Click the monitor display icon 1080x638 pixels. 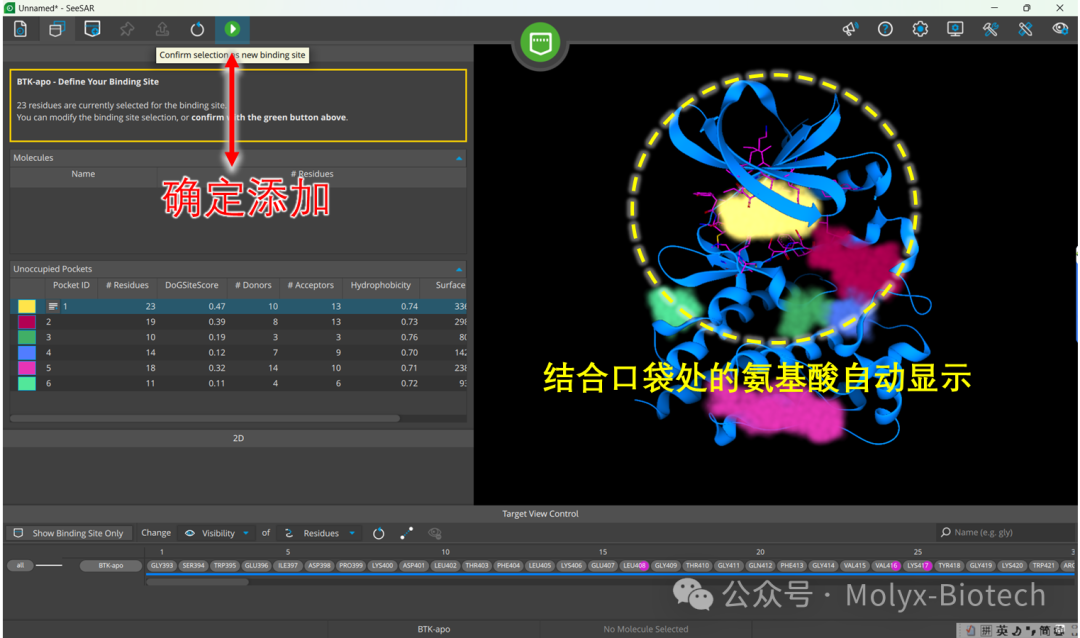955,29
